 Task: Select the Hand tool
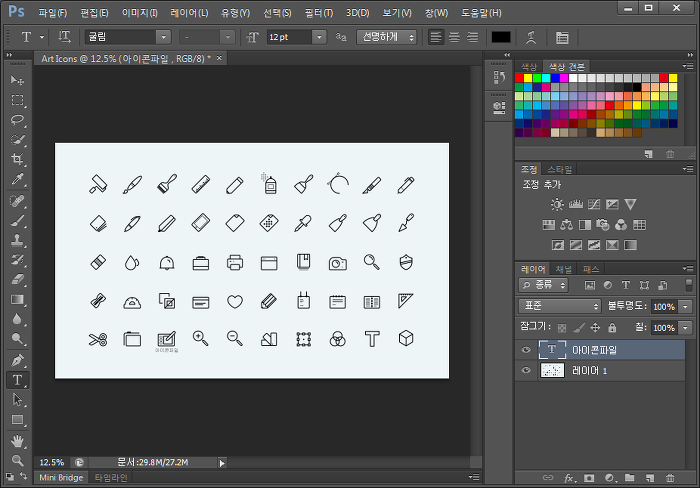click(x=17, y=441)
